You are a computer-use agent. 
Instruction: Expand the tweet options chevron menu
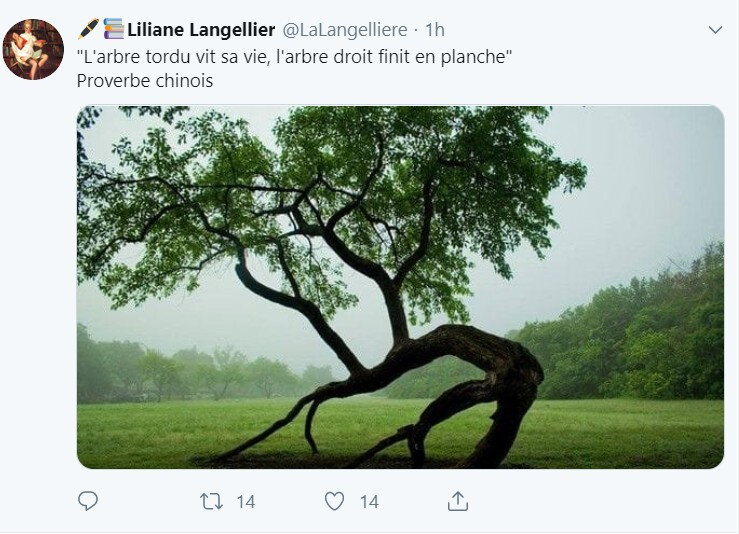(x=715, y=30)
